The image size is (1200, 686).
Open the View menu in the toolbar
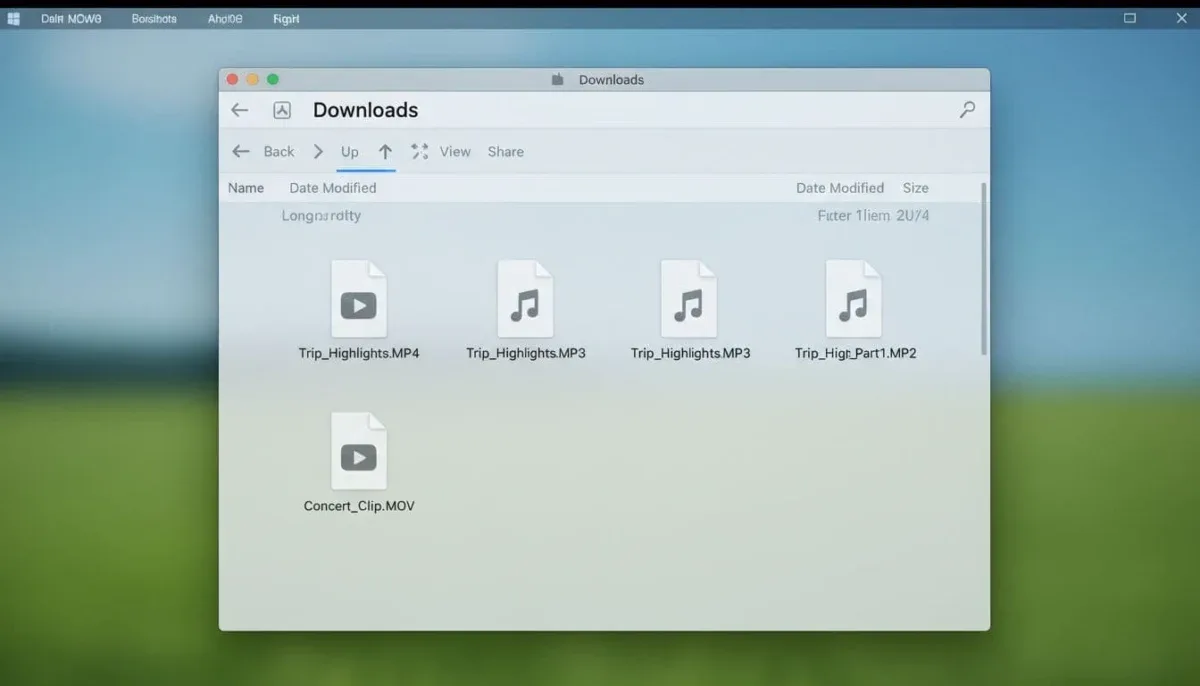(455, 151)
